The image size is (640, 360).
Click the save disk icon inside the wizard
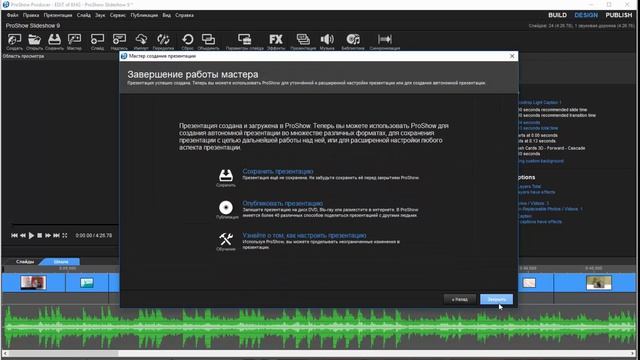[226, 176]
